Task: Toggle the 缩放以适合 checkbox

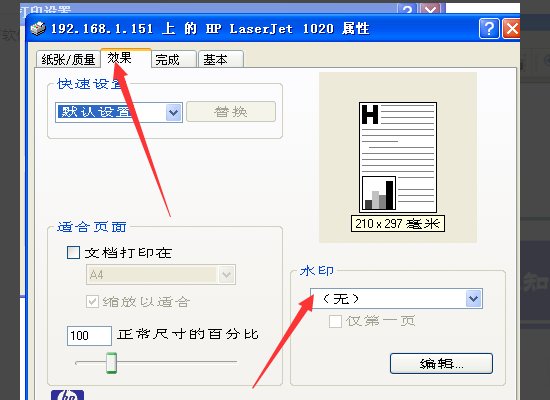Action: tap(92, 301)
